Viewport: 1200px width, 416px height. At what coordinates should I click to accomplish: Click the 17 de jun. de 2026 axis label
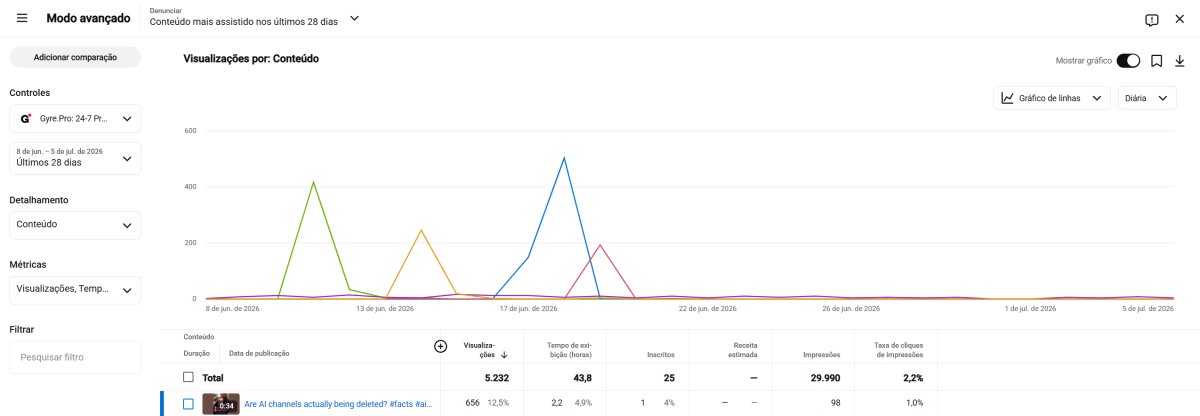pyautogui.click(x=527, y=309)
